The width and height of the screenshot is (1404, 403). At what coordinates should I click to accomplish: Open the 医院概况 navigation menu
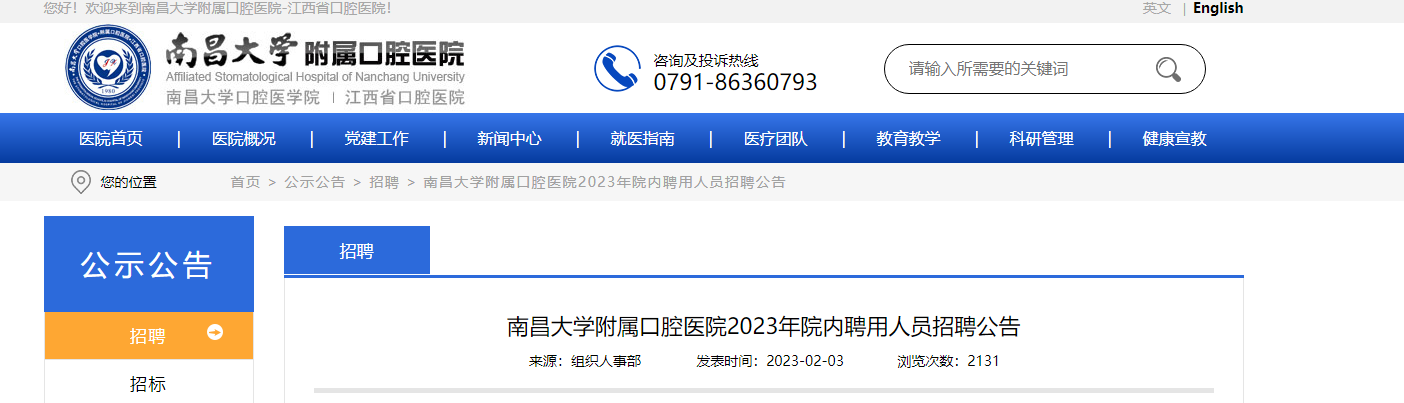[244, 139]
